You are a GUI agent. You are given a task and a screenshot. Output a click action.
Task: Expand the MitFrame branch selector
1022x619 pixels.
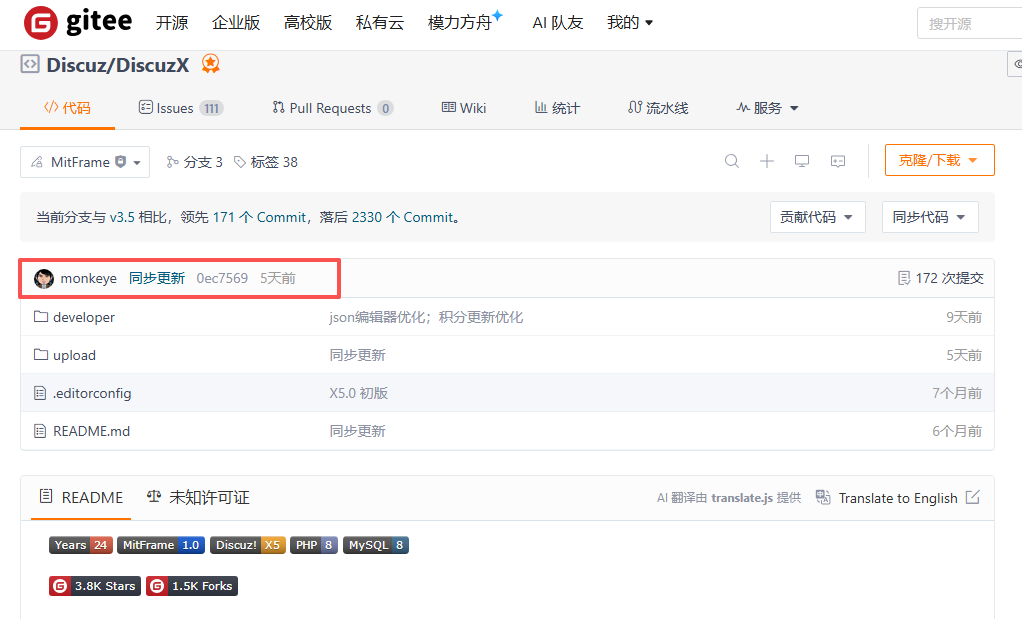tap(84, 160)
